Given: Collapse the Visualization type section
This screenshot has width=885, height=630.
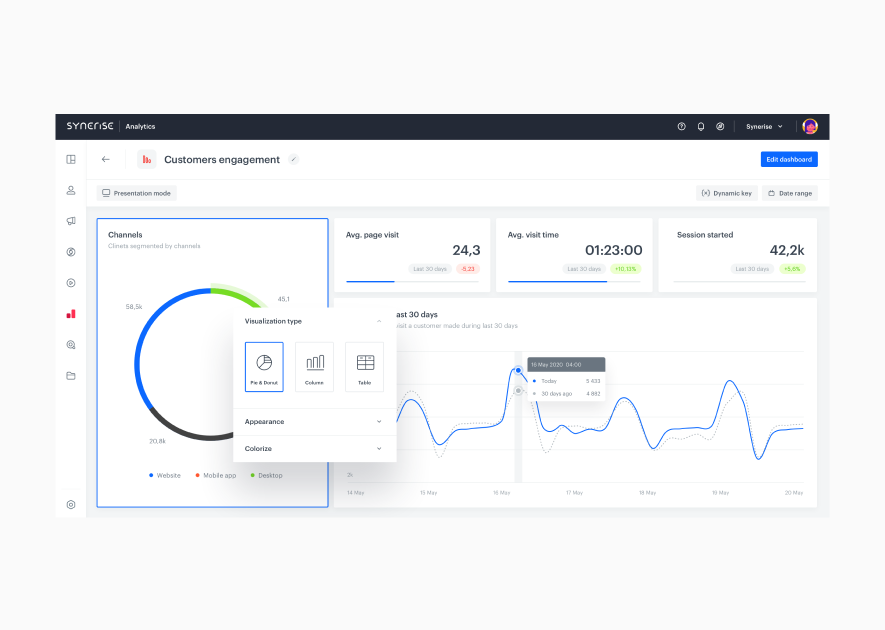Looking at the screenshot, I should tap(378, 321).
